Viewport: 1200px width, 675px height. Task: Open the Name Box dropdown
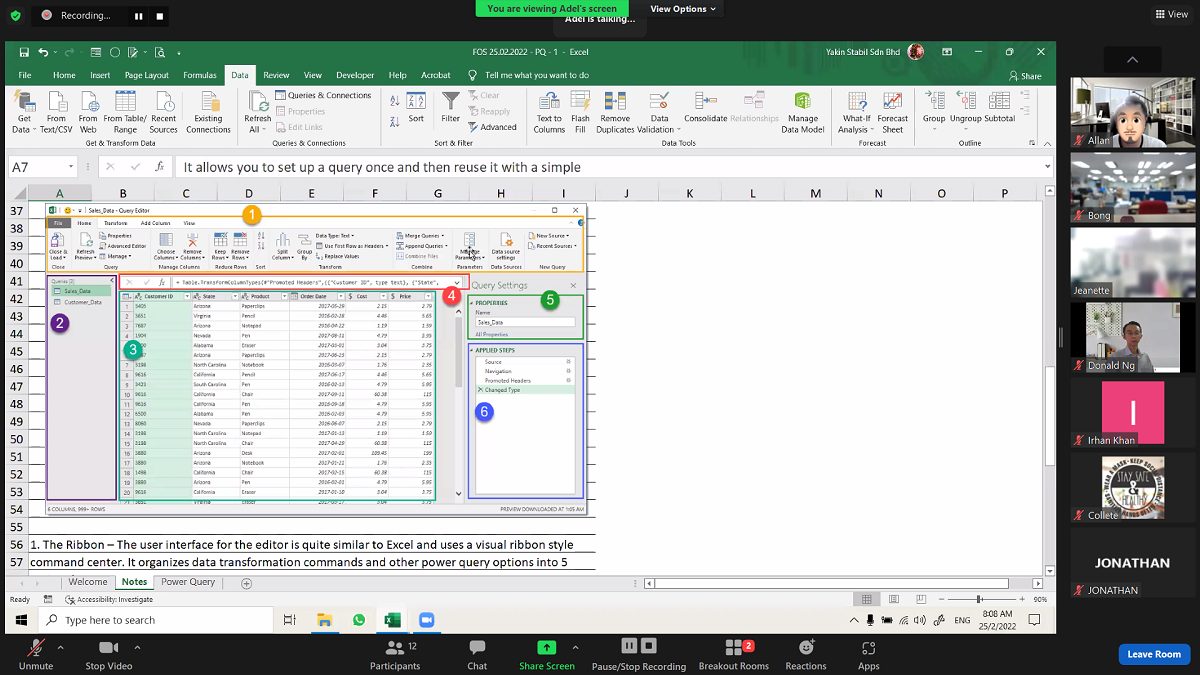pos(71,167)
